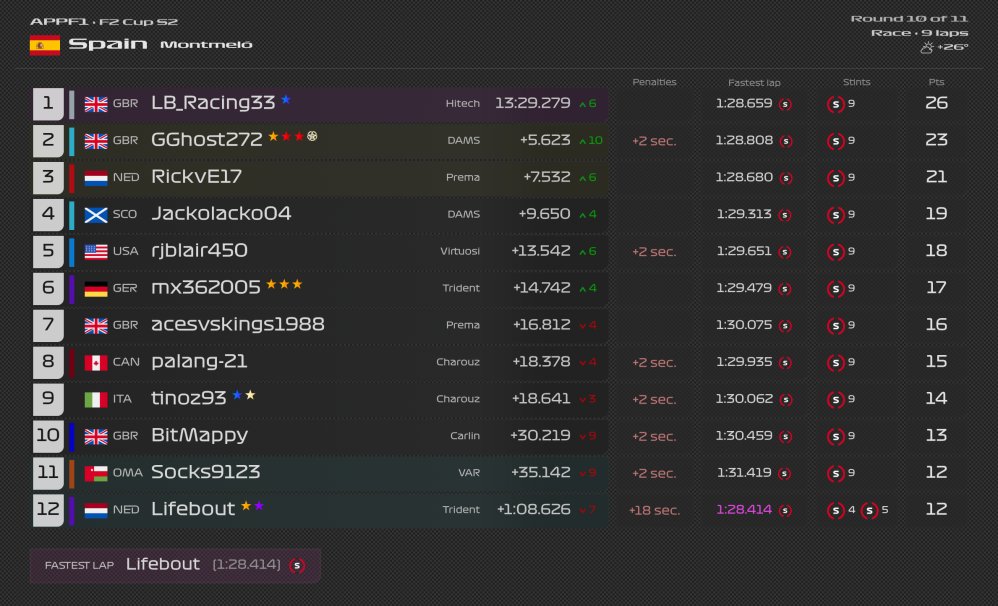This screenshot has height=606, width=998.
Task: Click the soft tyre icon in Fastest Lap banner
Action: pos(297,565)
